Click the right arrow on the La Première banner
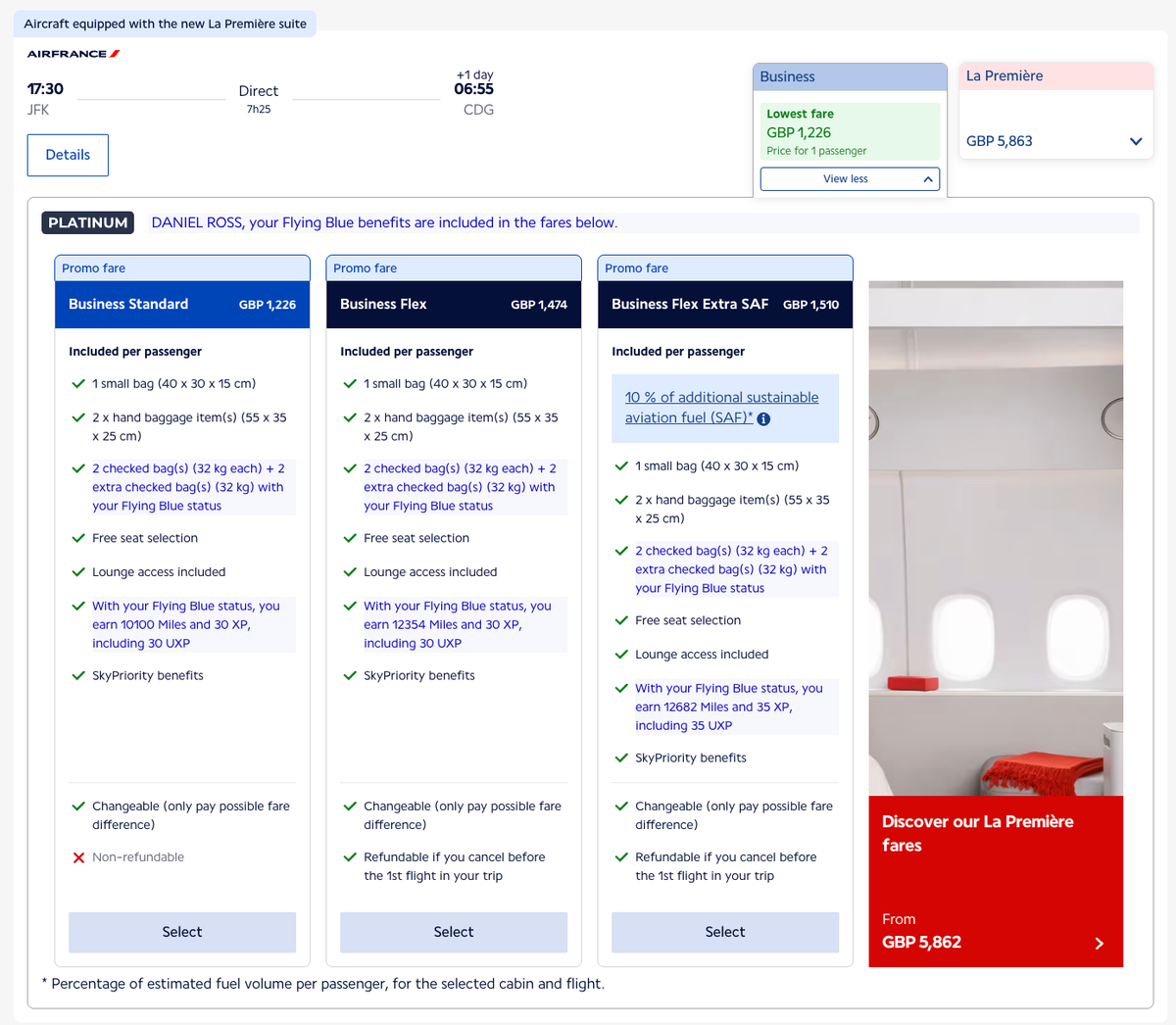The width and height of the screenshot is (1176, 1025). point(1099,944)
